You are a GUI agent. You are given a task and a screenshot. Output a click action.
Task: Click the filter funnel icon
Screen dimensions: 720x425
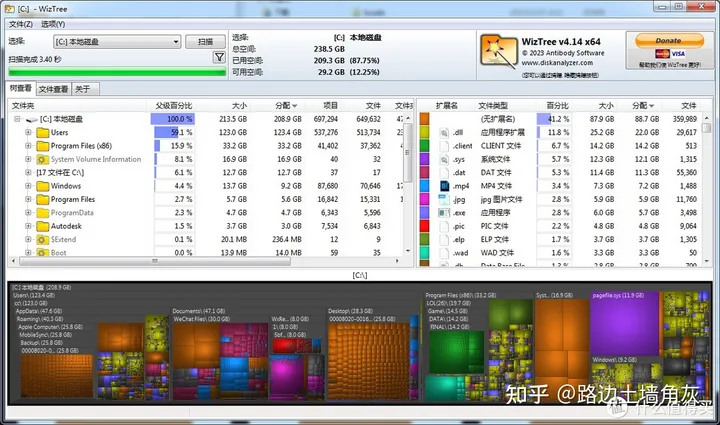(219, 57)
